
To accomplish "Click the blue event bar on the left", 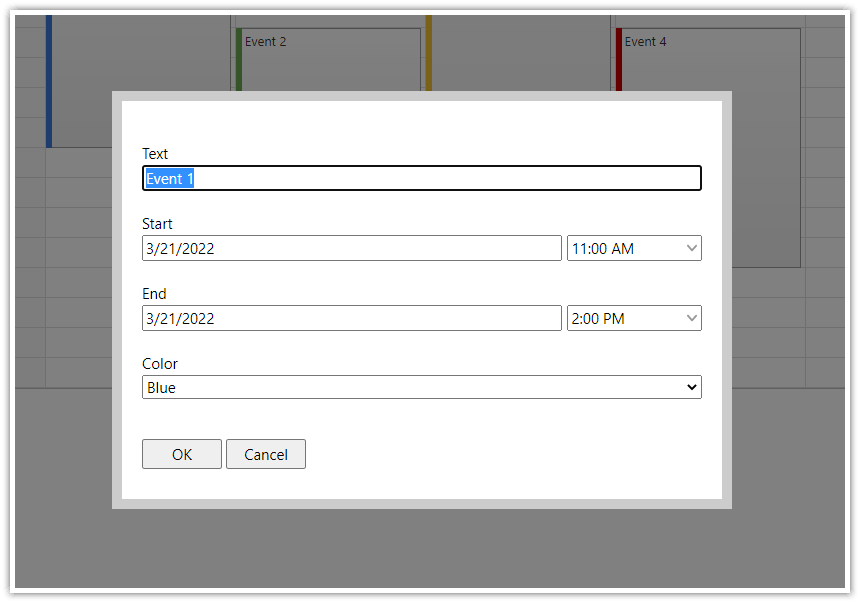I will (48, 75).
